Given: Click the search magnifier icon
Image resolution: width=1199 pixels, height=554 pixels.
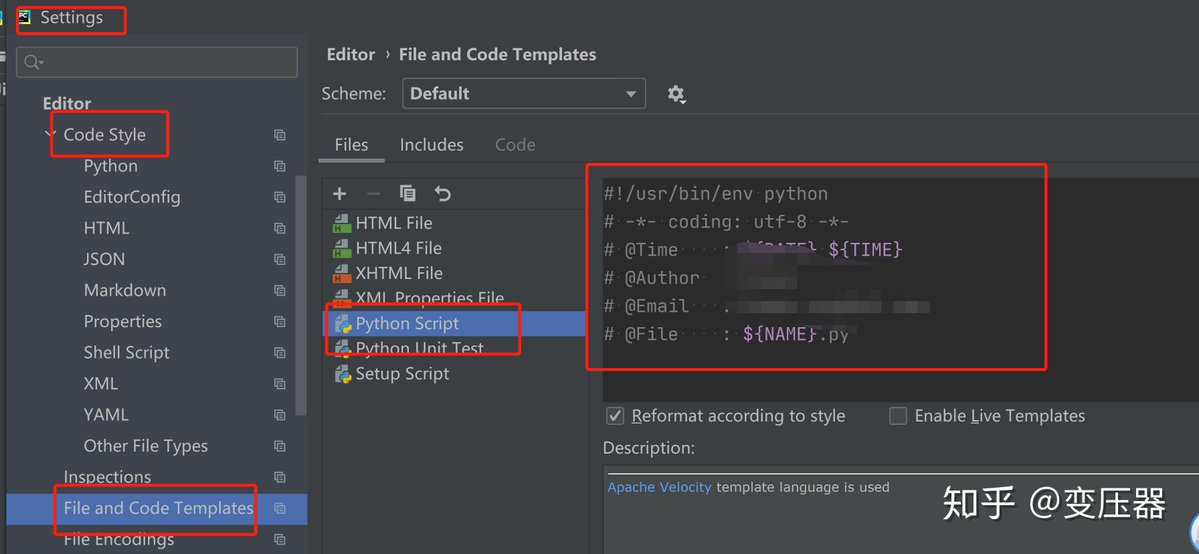Looking at the screenshot, I should point(34,62).
